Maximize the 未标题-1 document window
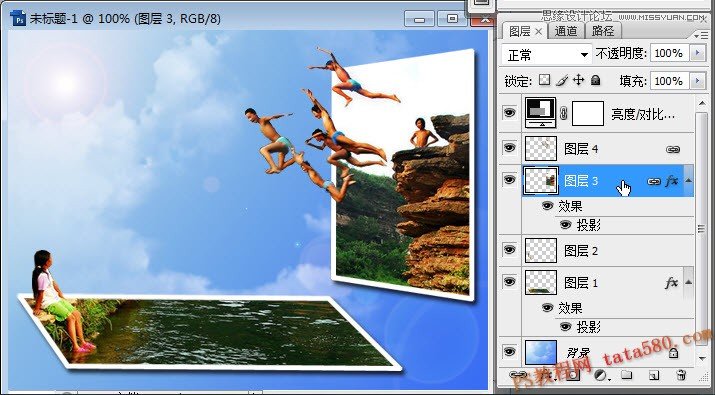The height and width of the screenshot is (395, 715). point(452,19)
